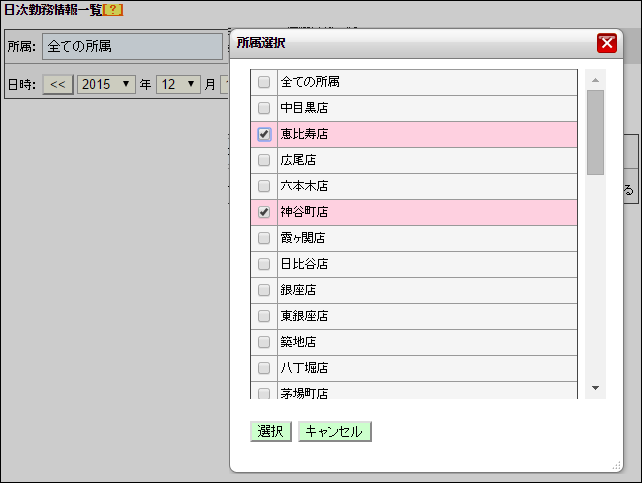Uncheck the 恵比寿店 checkbox
642x483 pixels.
coord(264,134)
